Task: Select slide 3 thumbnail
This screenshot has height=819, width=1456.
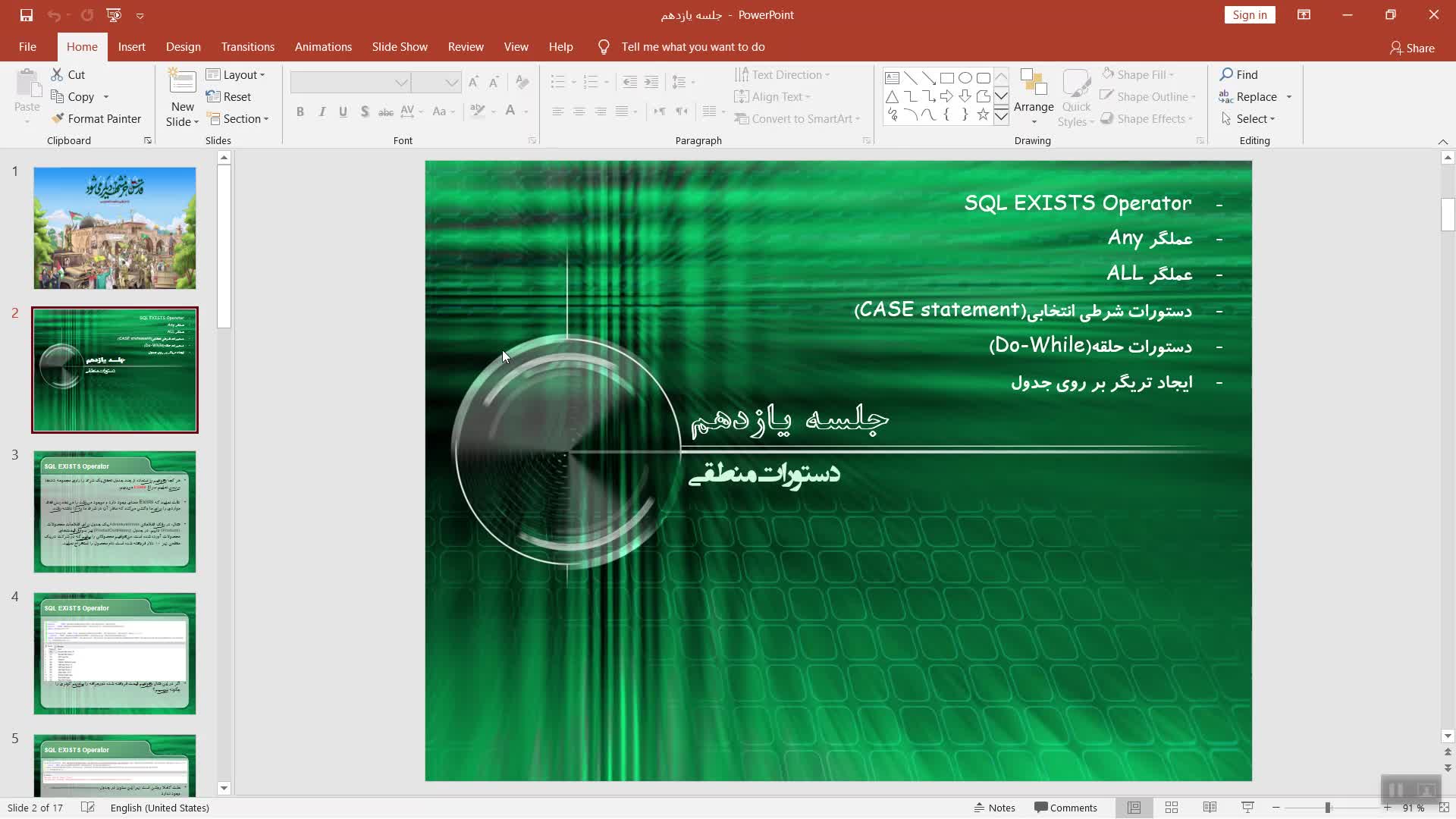Action: point(115,512)
